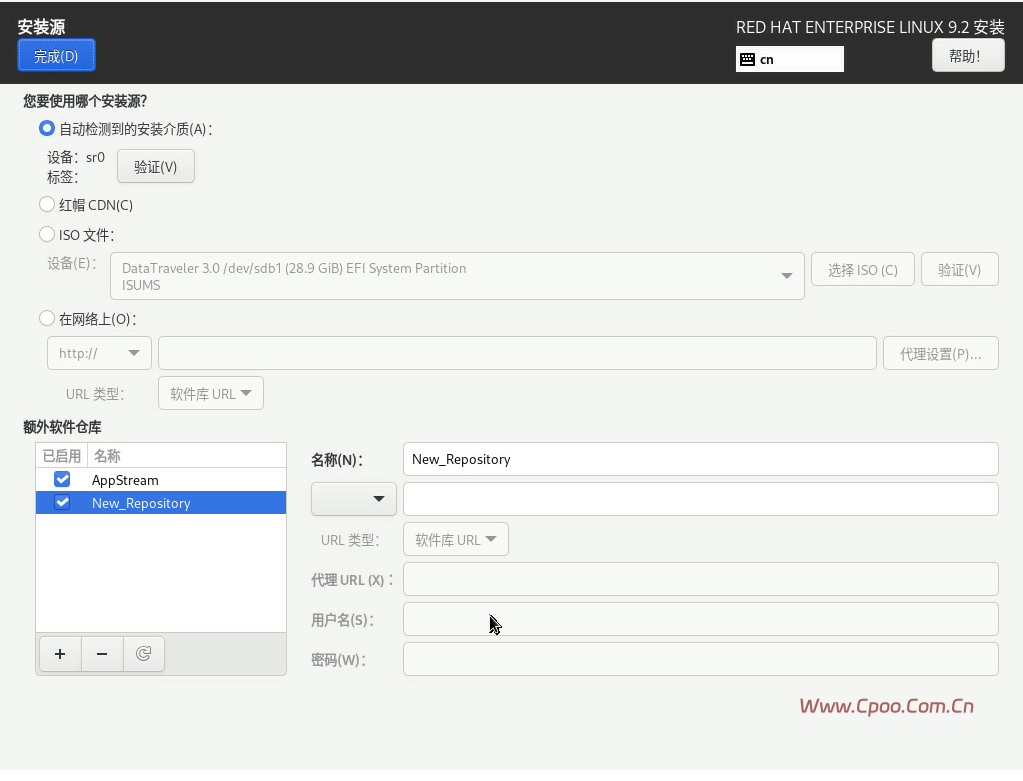The height and width of the screenshot is (781, 1023).
Task: Select 在网络上 network source radio
Action: pyautogui.click(x=47, y=318)
